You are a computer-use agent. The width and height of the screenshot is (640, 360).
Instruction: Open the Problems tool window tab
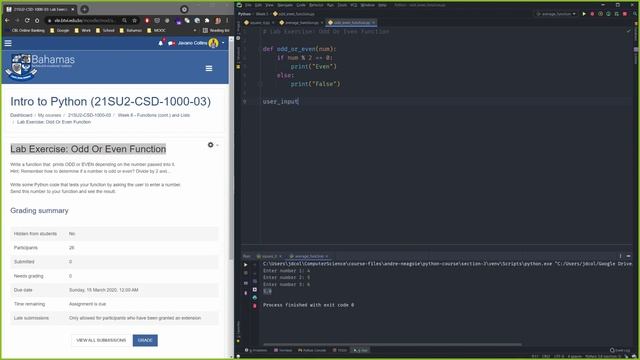coord(256,350)
